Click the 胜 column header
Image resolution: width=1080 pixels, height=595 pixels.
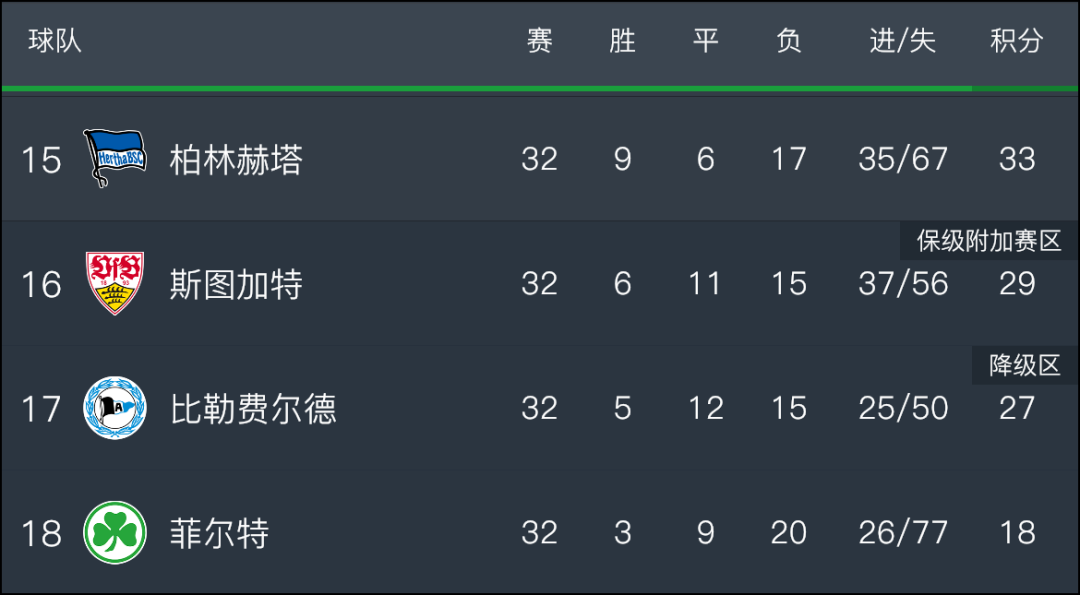pyautogui.click(x=622, y=41)
